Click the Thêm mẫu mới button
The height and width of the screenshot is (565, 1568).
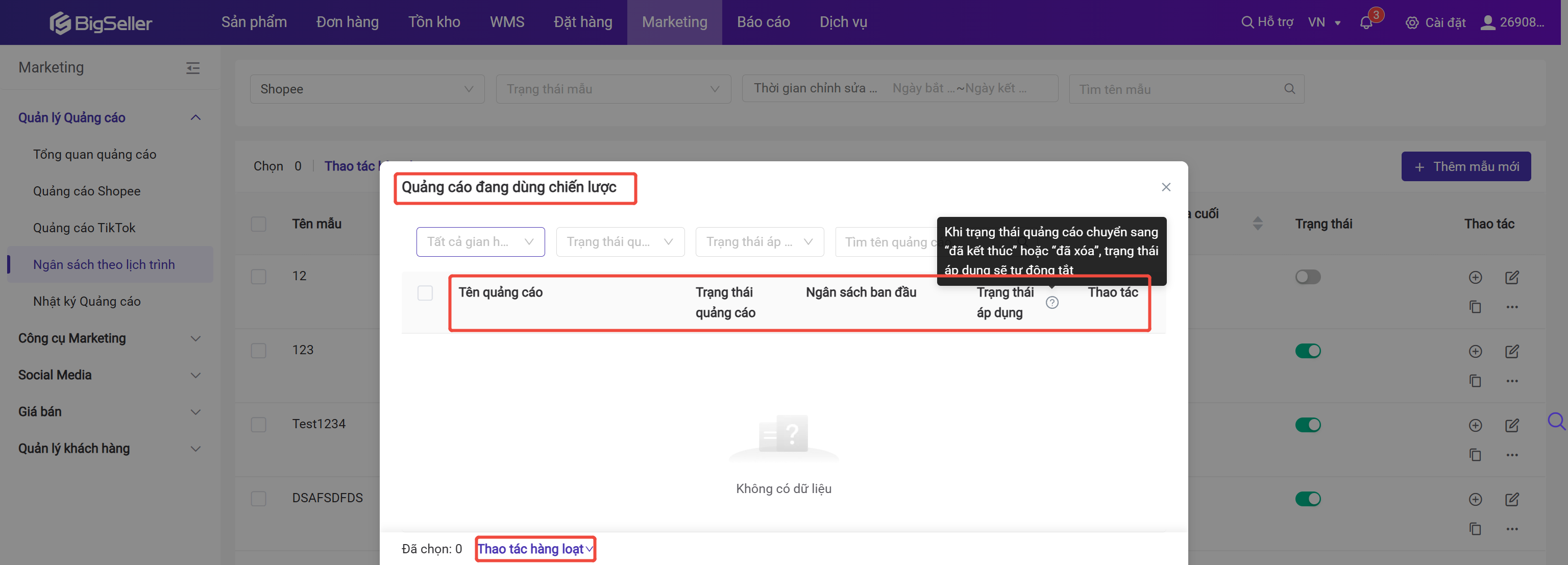(1466, 167)
